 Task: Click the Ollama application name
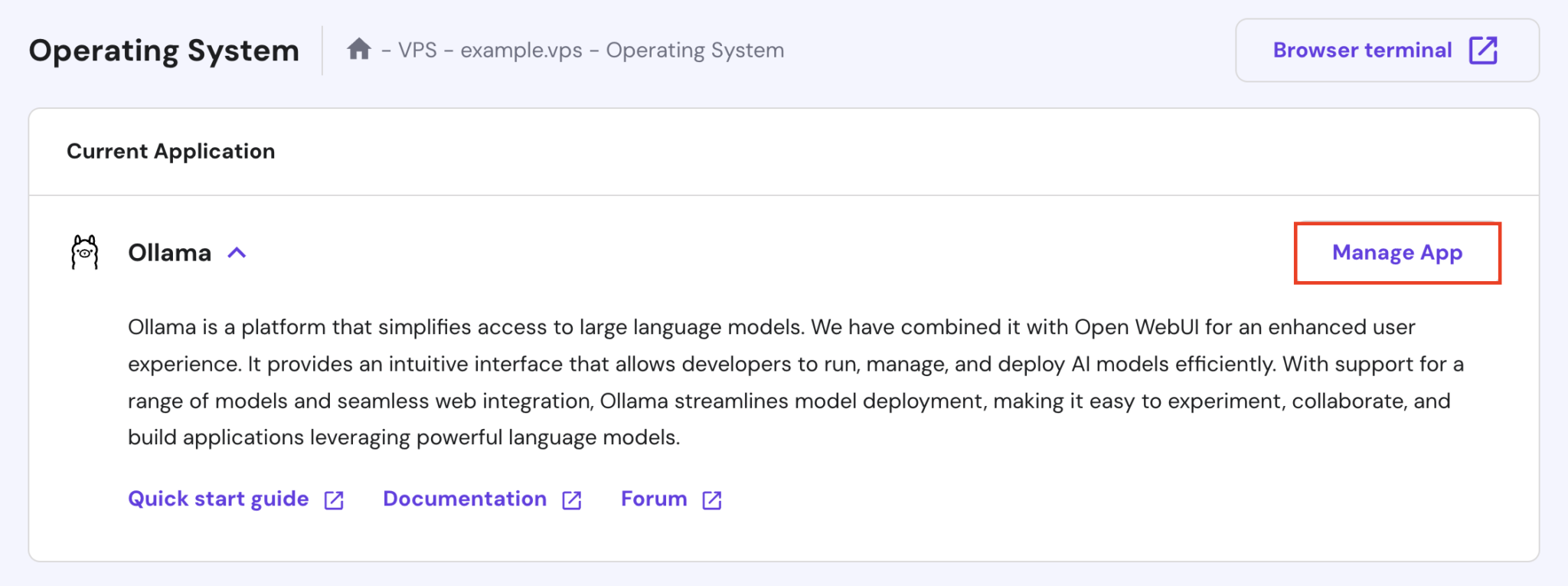(169, 253)
